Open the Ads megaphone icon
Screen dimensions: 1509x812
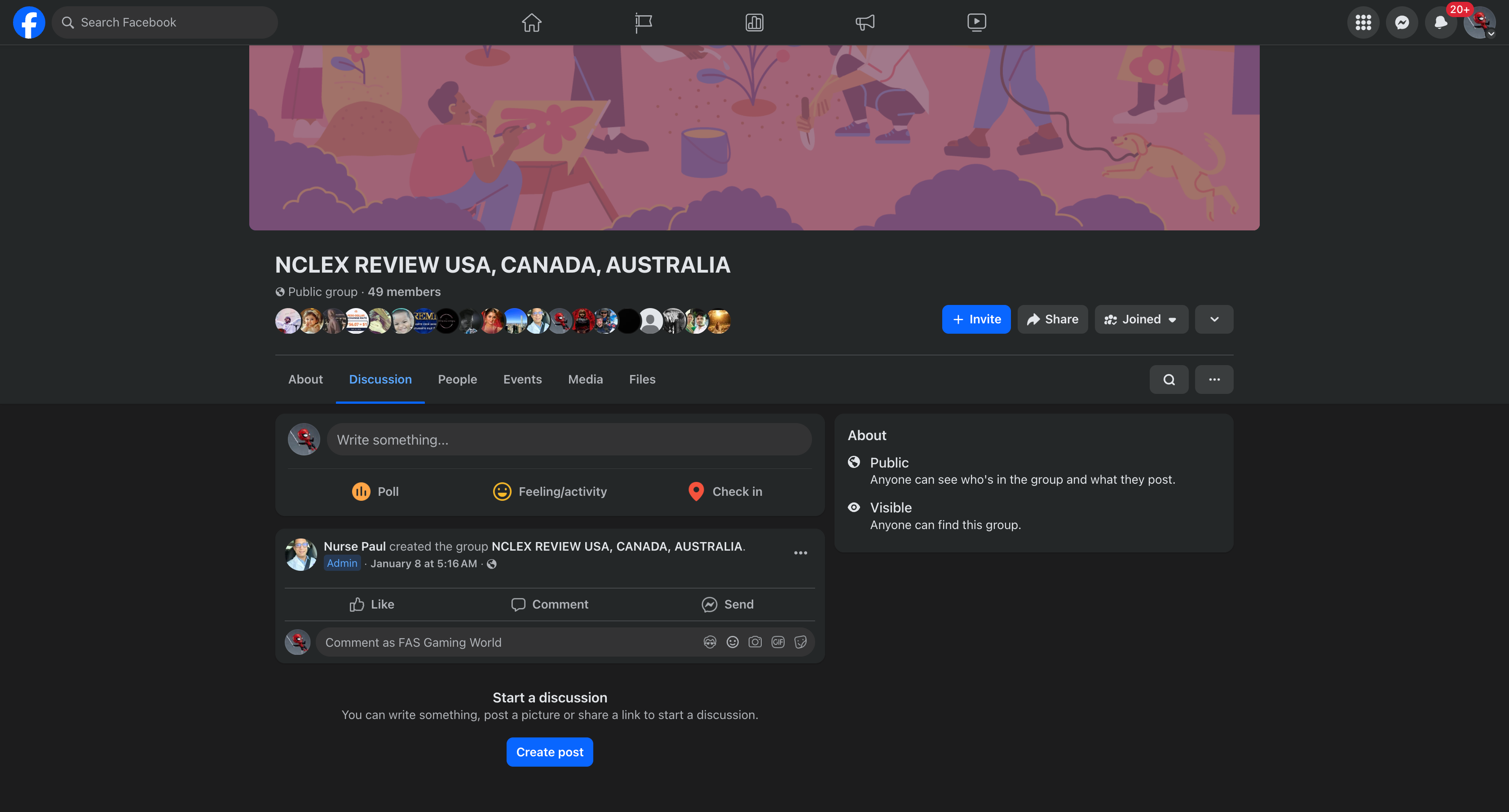865,22
